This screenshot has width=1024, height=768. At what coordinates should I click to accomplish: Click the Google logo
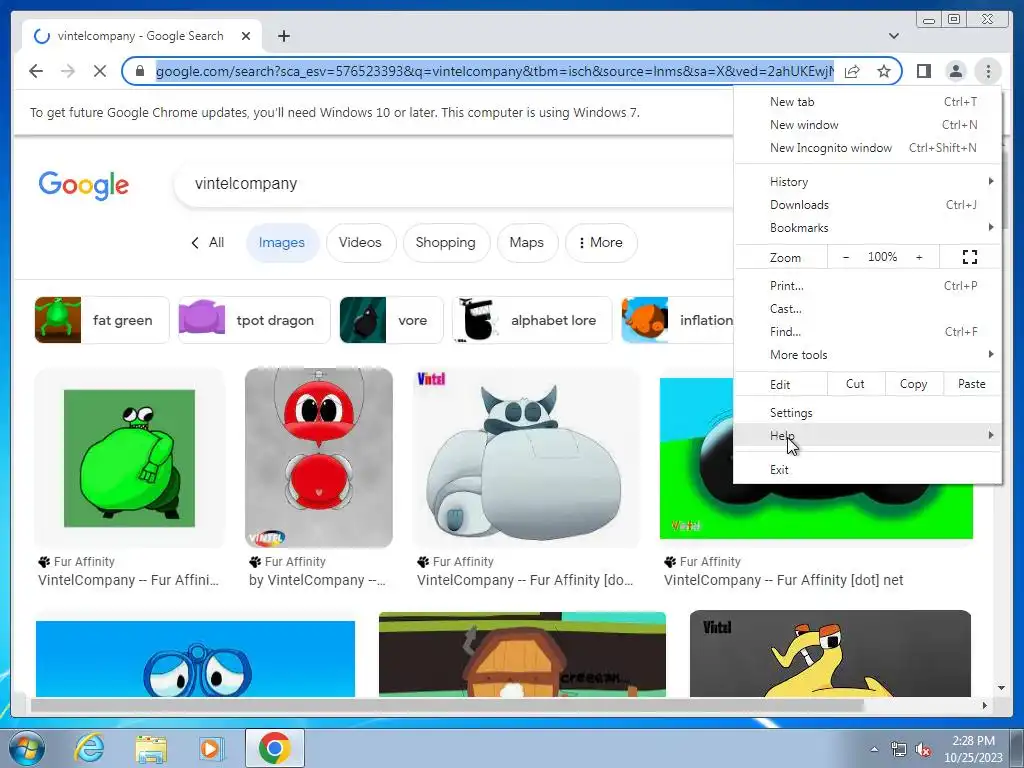(x=84, y=185)
